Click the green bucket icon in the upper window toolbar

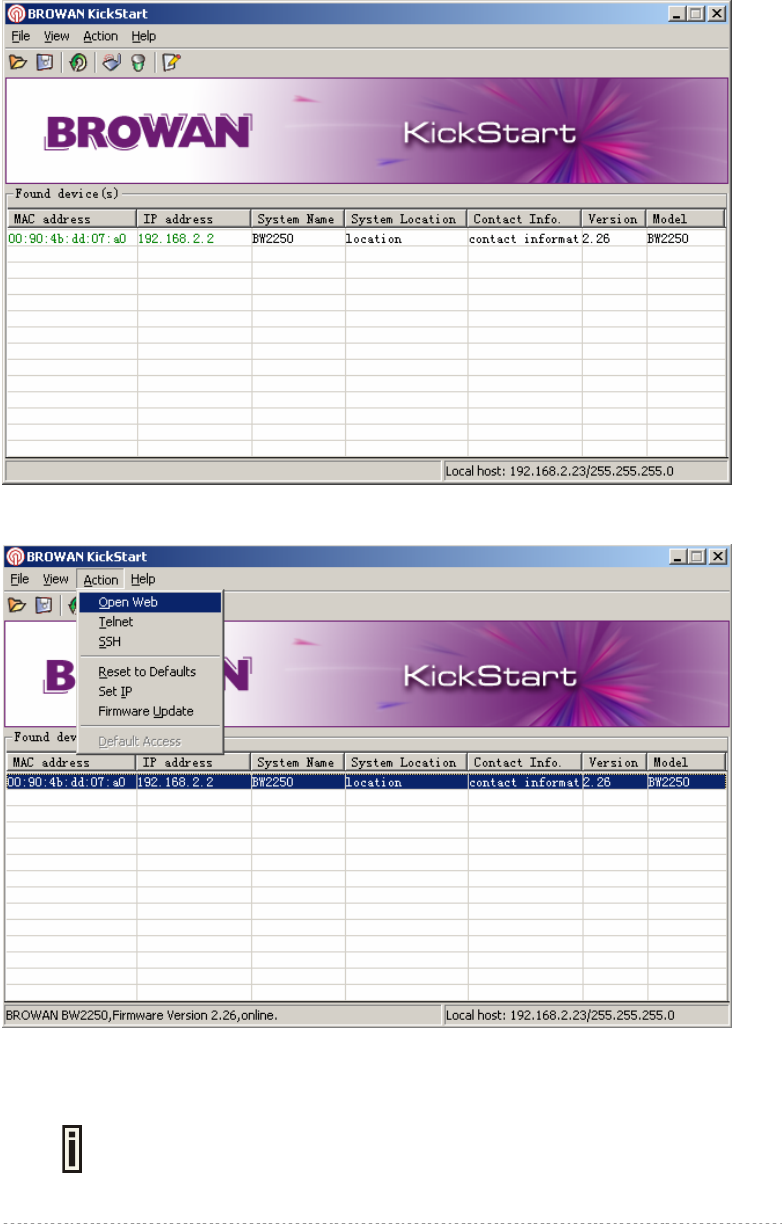[x=138, y=62]
